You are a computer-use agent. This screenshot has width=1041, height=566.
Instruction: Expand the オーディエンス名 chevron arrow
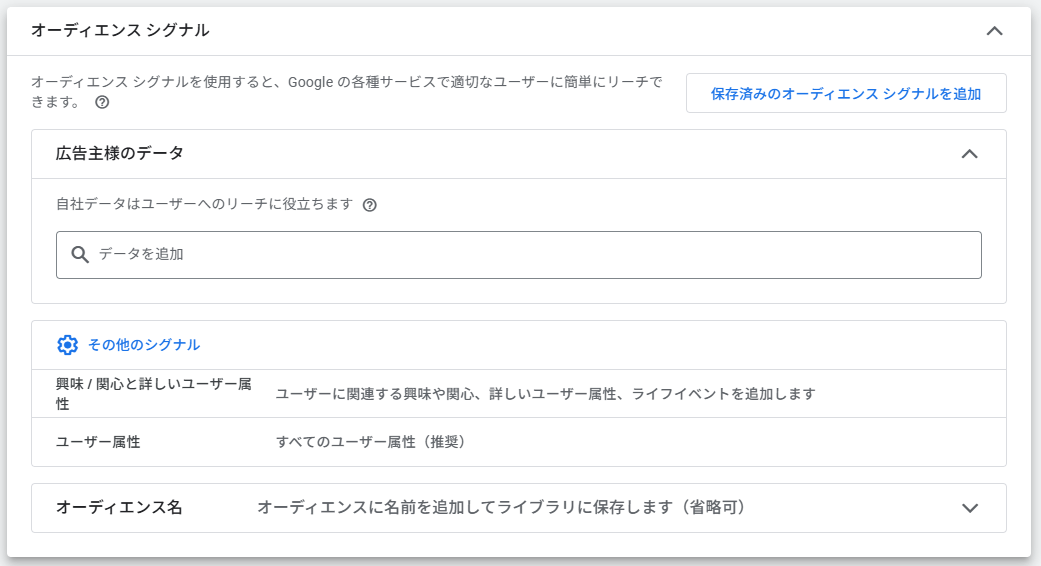click(x=968, y=508)
